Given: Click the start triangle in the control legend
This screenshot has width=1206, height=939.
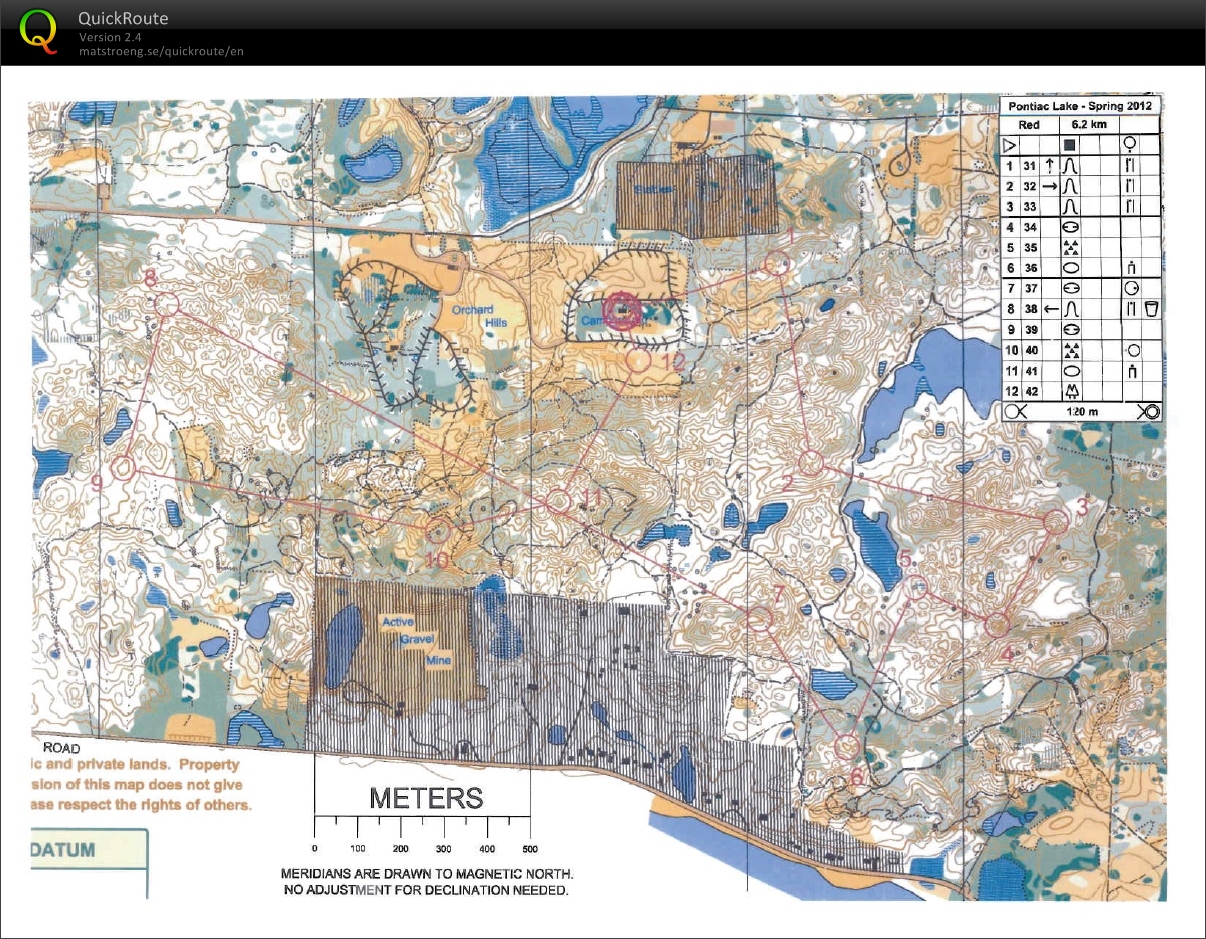Looking at the screenshot, I should [x=1009, y=145].
